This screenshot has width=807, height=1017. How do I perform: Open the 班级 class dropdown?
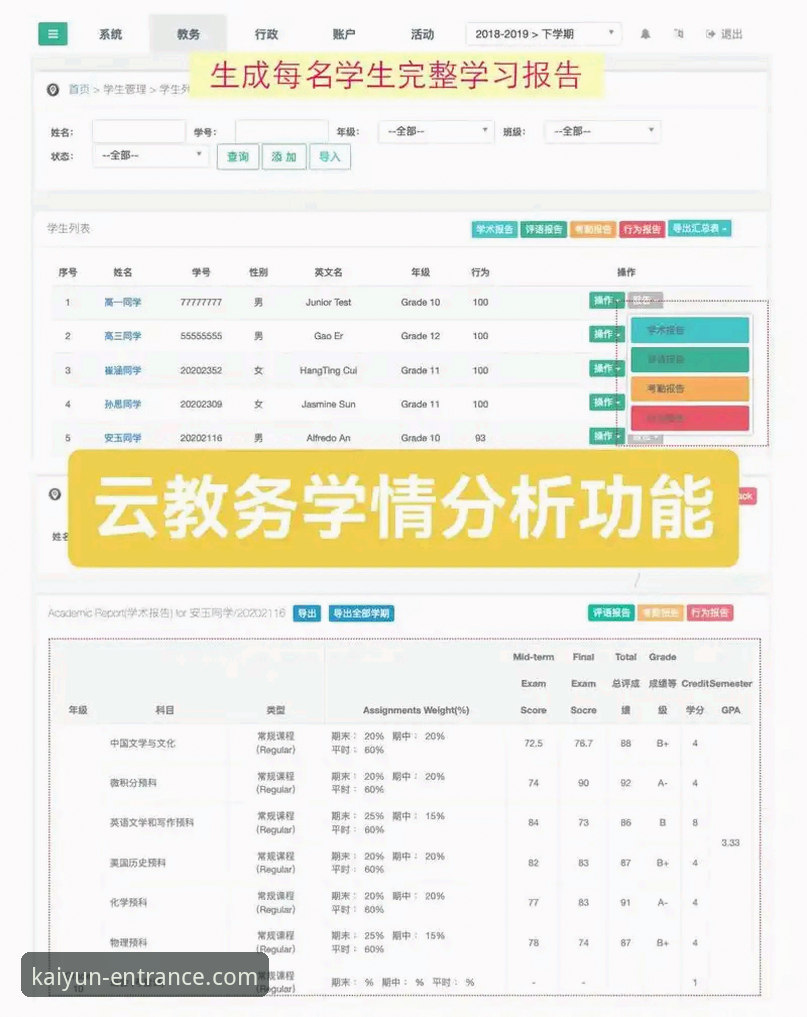pyautogui.click(x=601, y=130)
